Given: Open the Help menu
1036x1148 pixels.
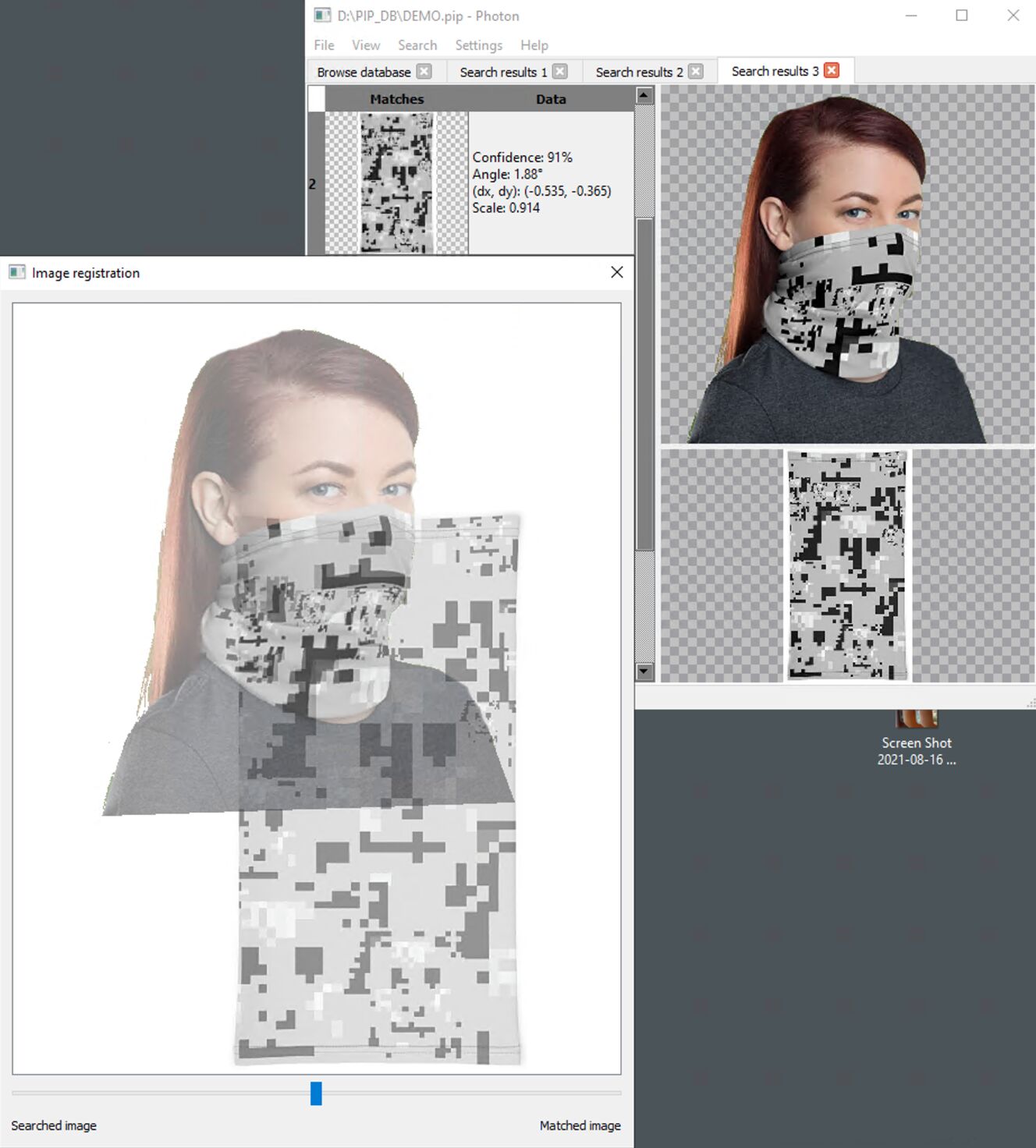Looking at the screenshot, I should 534,45.
